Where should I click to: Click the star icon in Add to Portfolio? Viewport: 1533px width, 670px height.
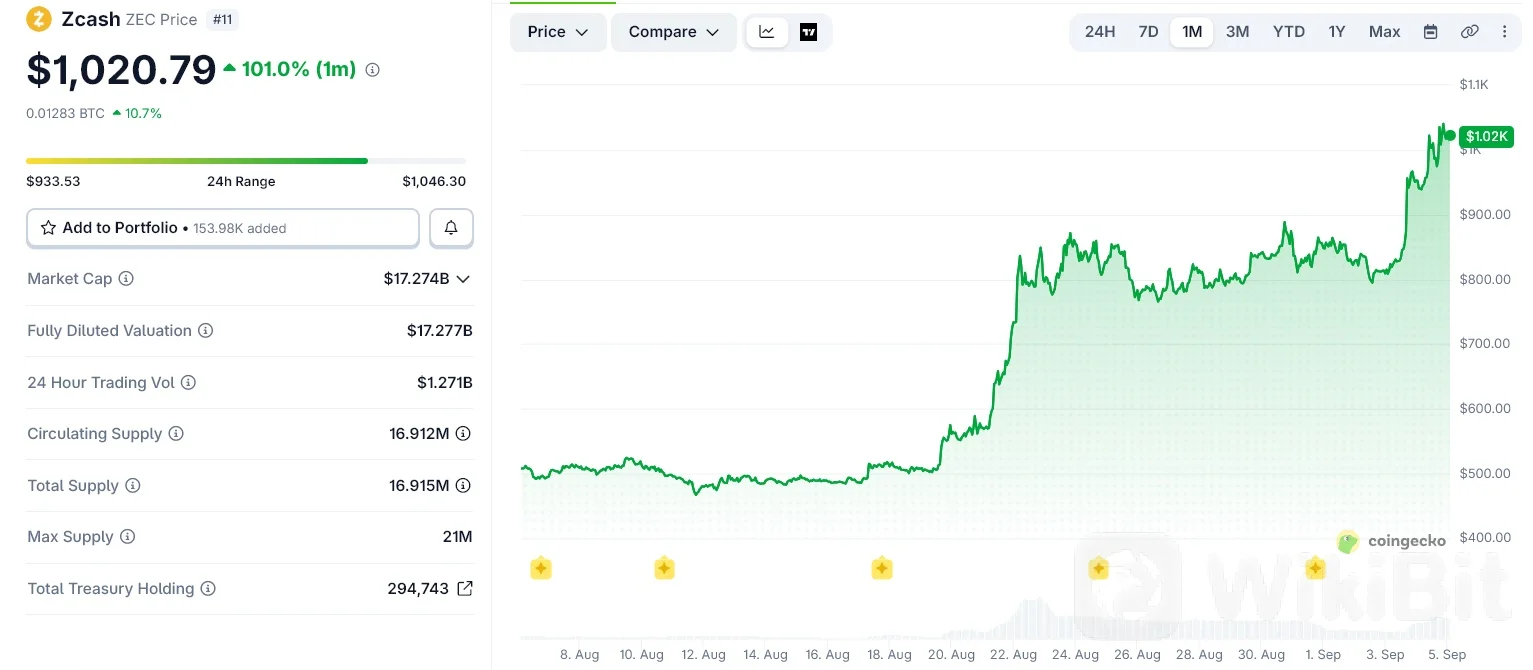[48, 228]
